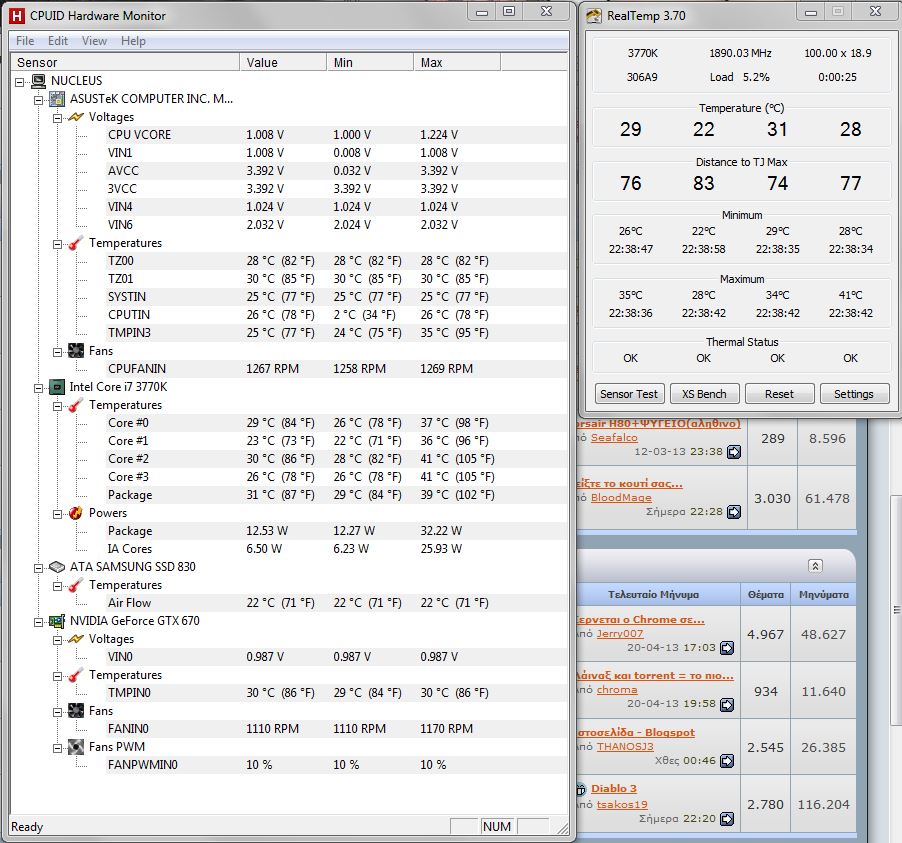Viewport: 902px width, 843px height.
Task: Click the Intel Core i7 3770K chip icon
Action: 57,387
